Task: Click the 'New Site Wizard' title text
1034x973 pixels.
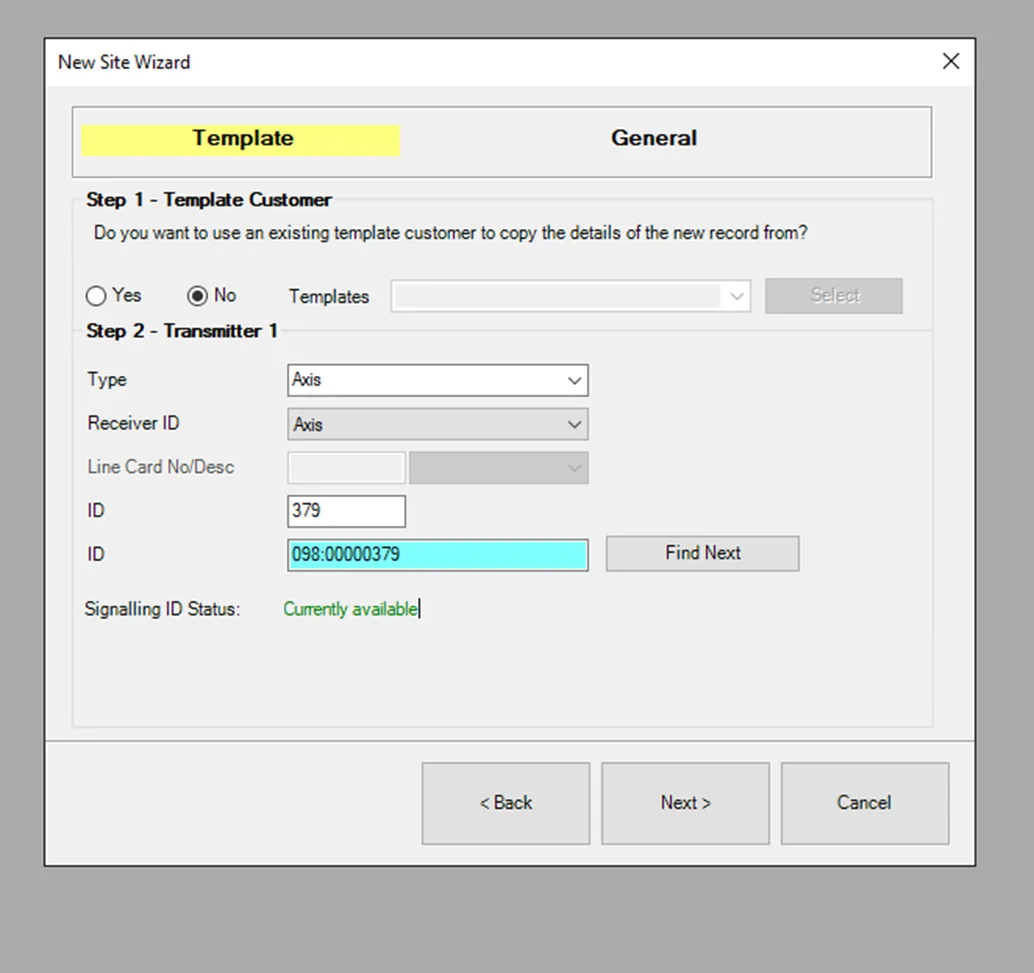Action: 124,62
